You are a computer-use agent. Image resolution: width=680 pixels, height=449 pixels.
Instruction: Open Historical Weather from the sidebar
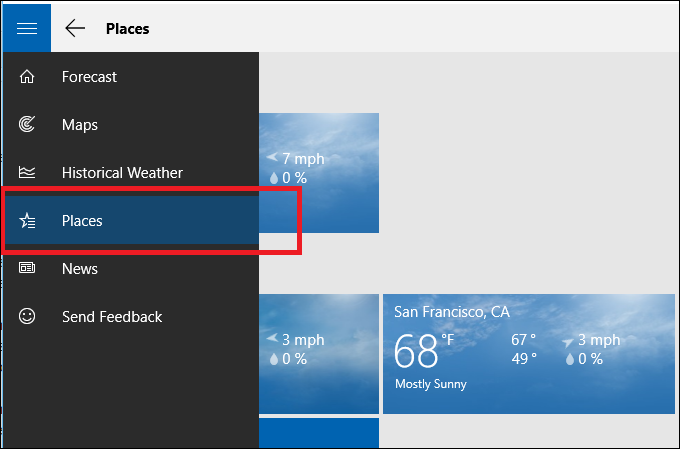(122, 173)
